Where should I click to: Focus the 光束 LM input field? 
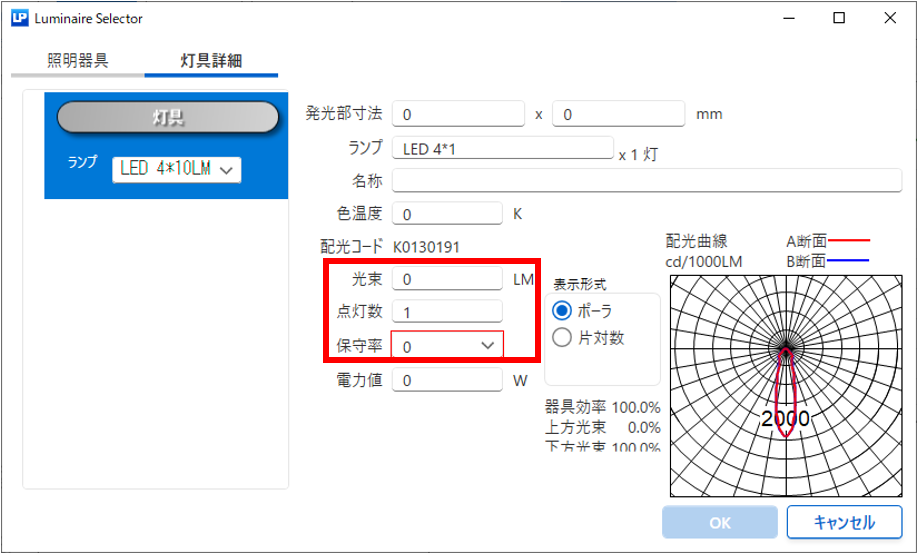click(x=447, y=280)
